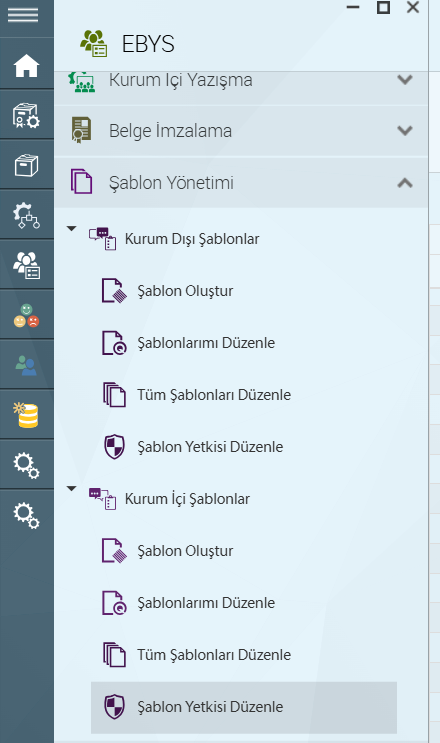Image resolution: width=440 pixels, height=743 pixels.
Task: Open the upper settings gears sidebar icon
Action: [27, 465]
